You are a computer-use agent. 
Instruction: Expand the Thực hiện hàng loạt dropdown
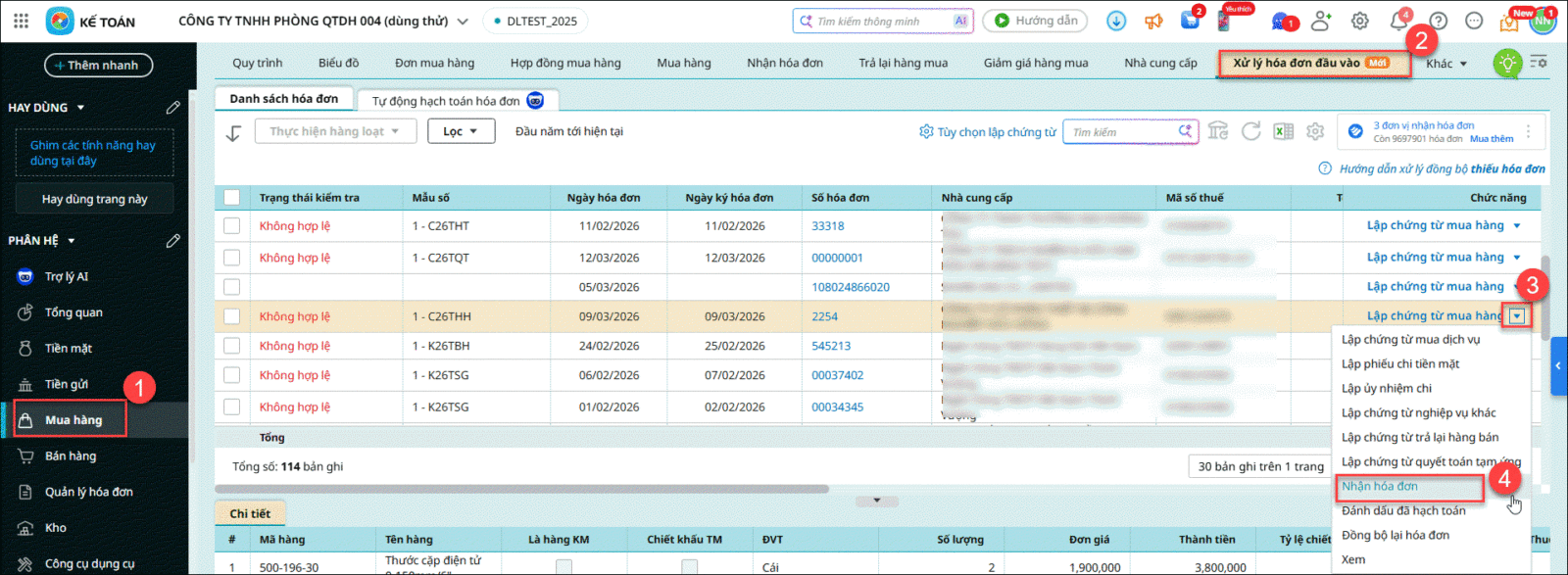tap(335, 131)
